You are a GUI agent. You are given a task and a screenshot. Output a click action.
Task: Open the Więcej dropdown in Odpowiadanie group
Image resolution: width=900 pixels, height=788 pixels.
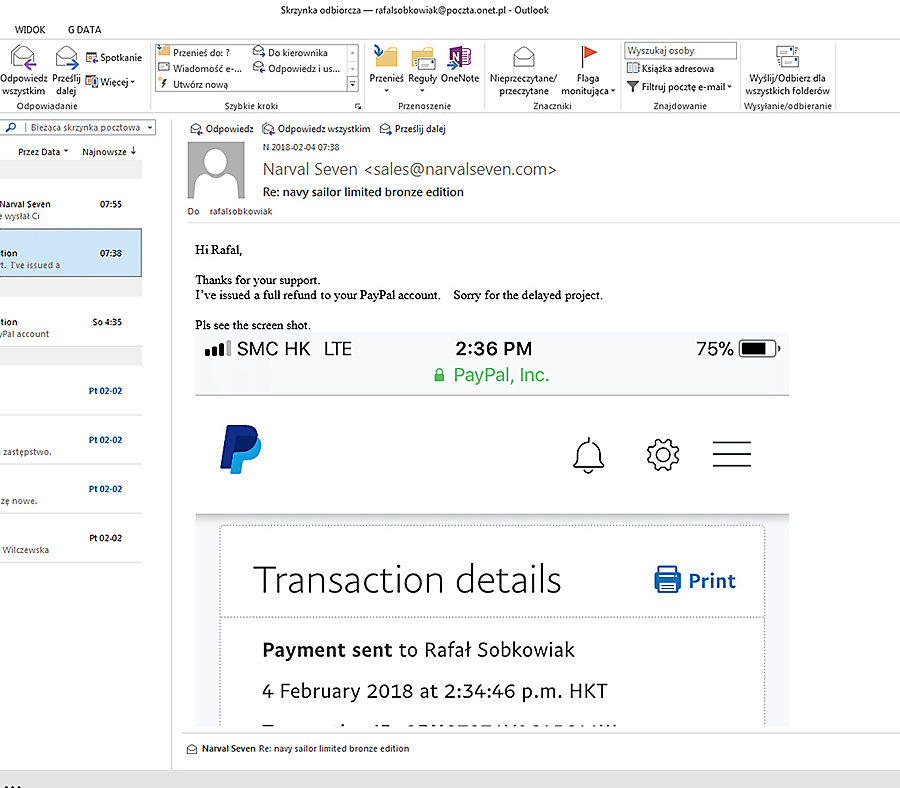(110, 81)
